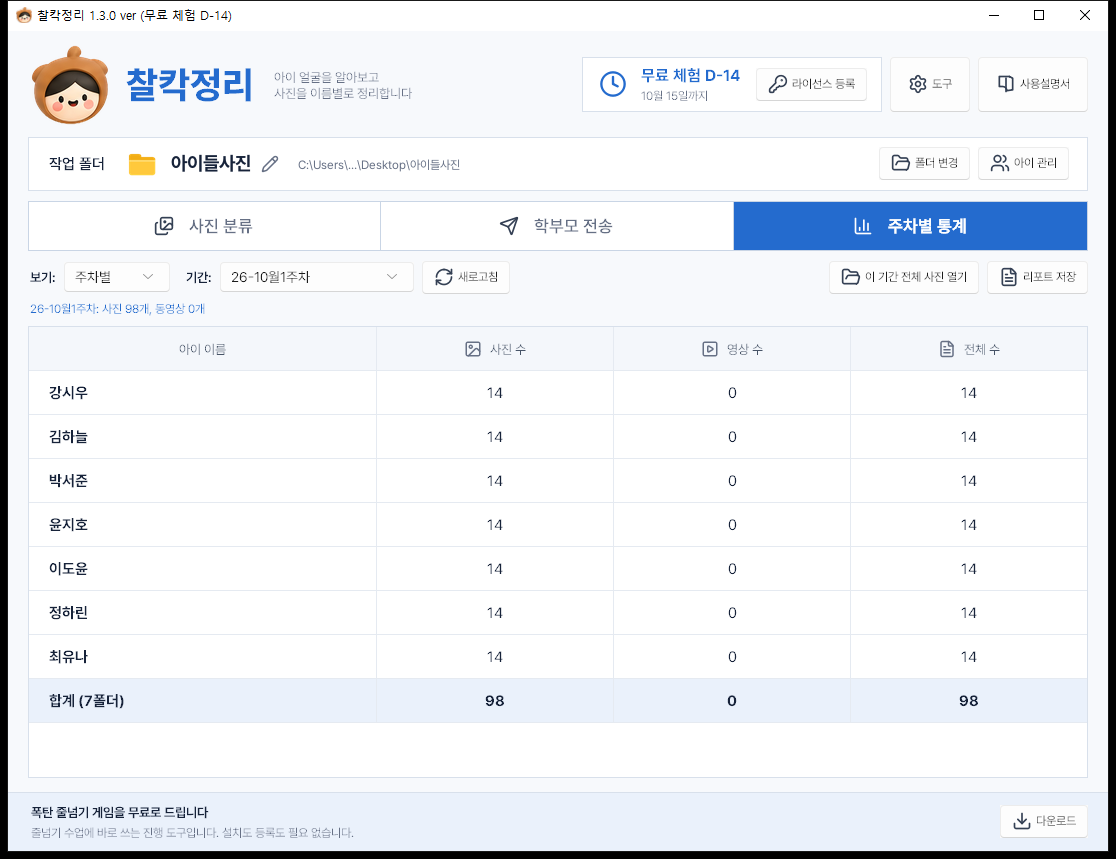
Task: Click 강시우's 사진 수 value 14
Action: pos(495,393)
